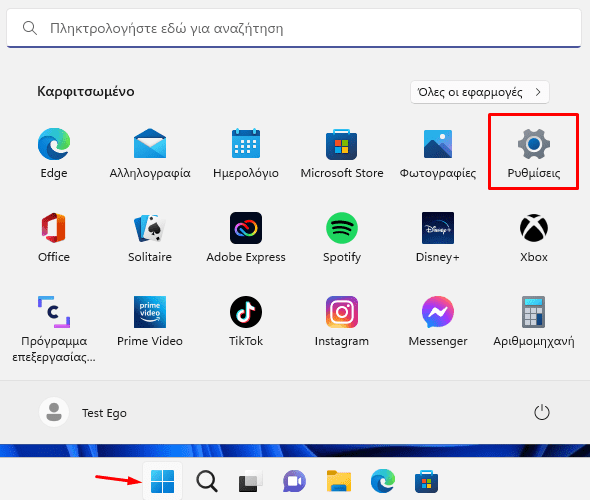Launch Prime Video
590x500 pixels.
pos(150,321)
